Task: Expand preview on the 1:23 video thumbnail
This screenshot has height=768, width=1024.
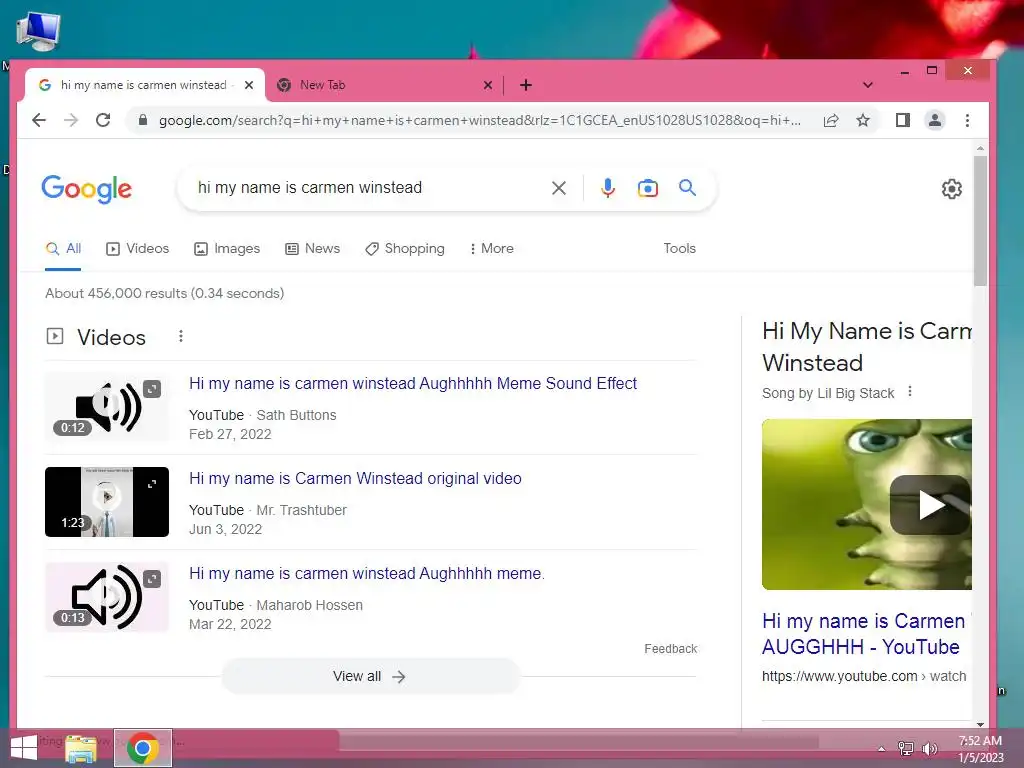Action: click(152, 484)
